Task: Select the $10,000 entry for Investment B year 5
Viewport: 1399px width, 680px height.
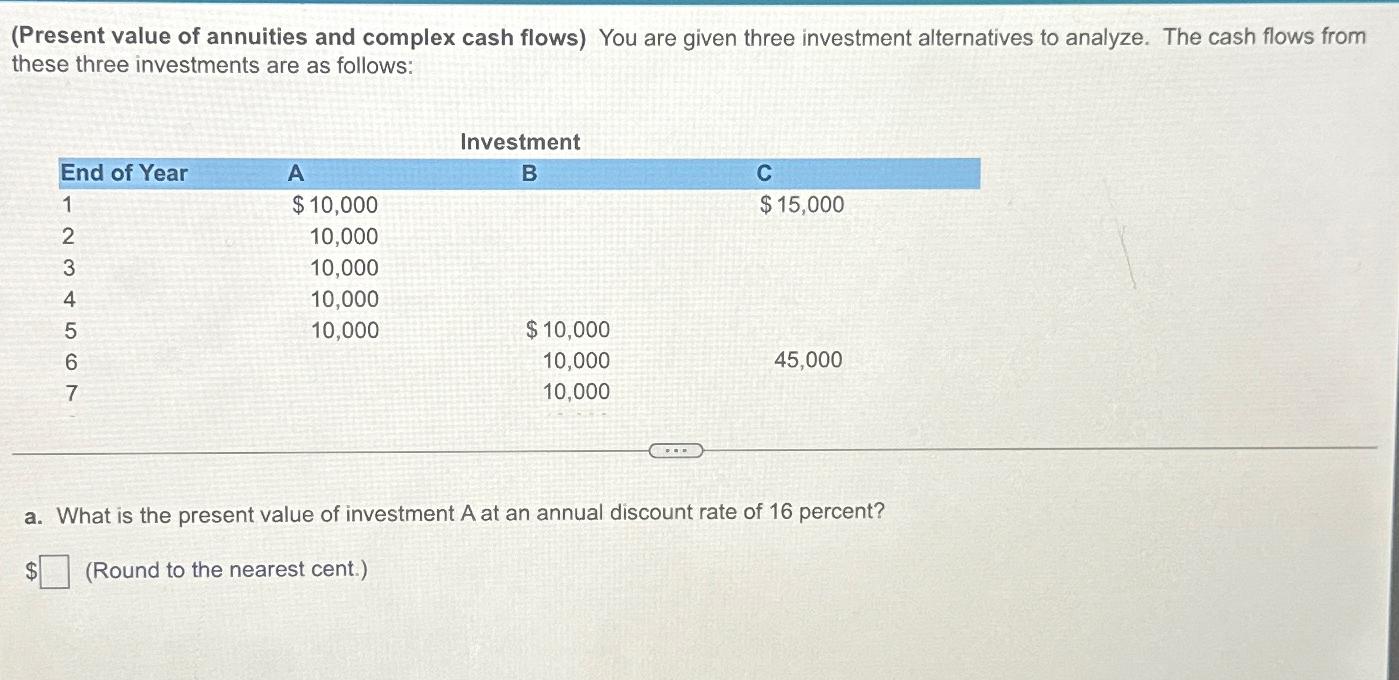Action: click(567, 328)
